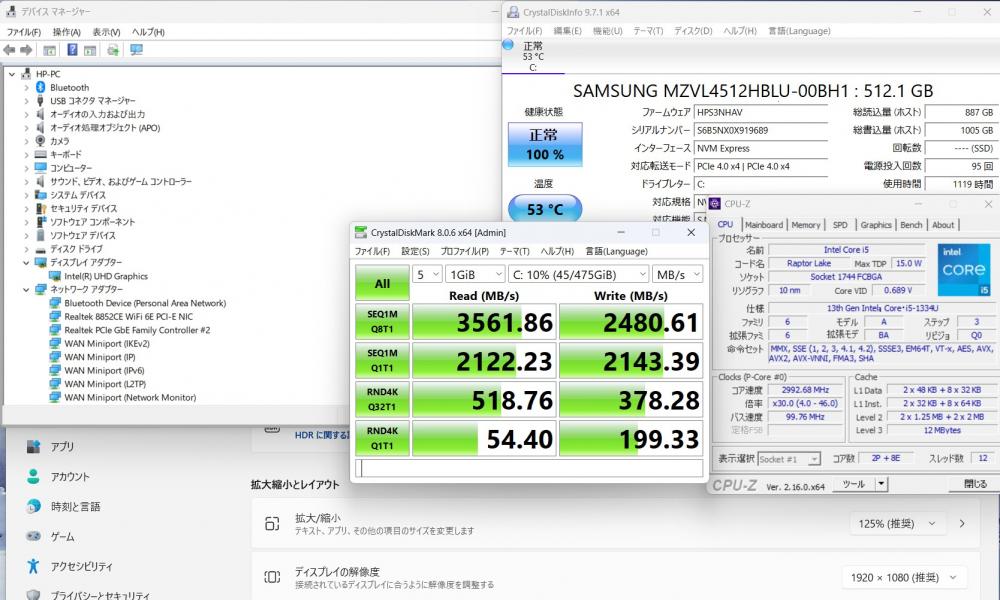Viewport: 1000px width, 600px height.
Task: Click the 53 °C temperature indicator
Action: 544,209
